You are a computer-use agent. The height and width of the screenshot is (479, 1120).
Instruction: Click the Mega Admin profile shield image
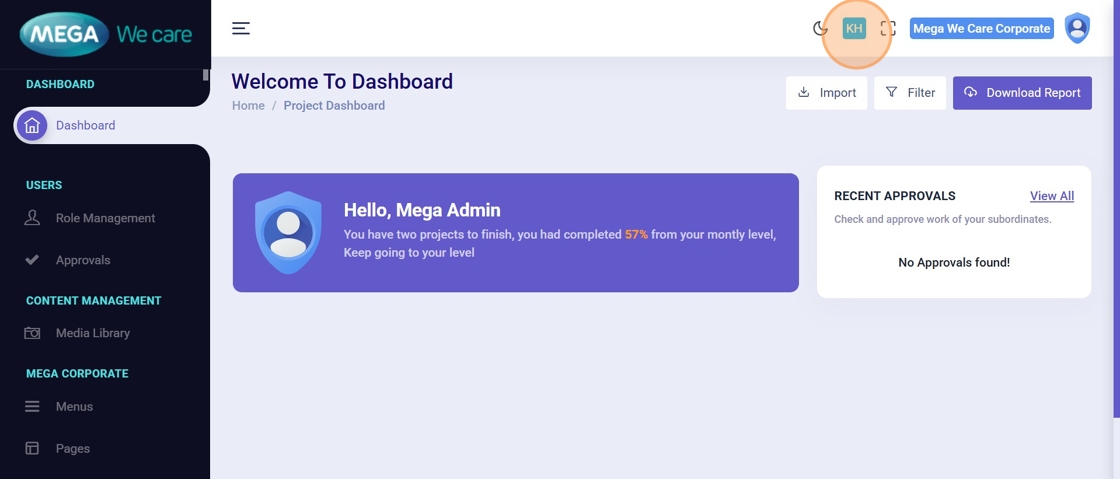tap(288, 232)
